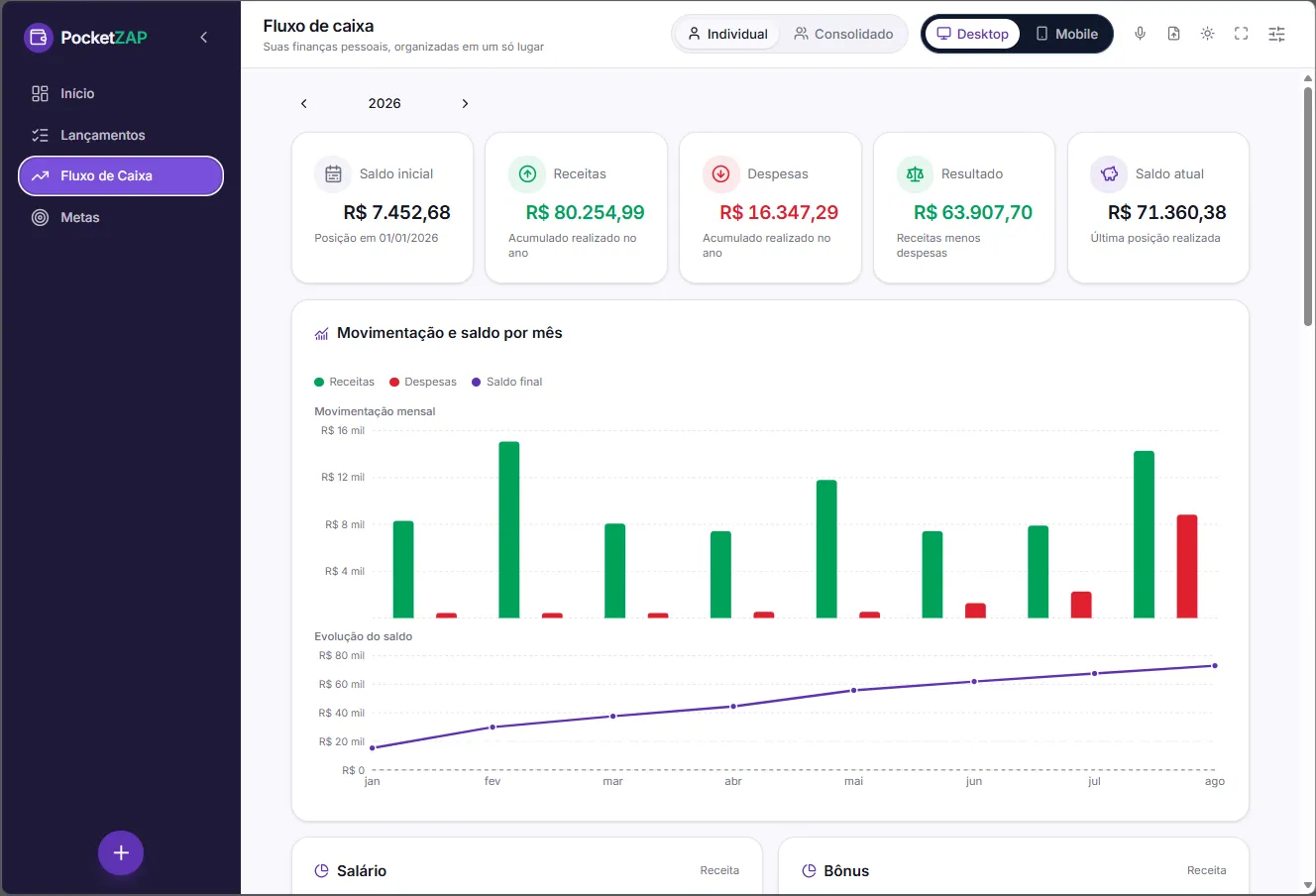The width and height of the screenshot is (1316, 896).
Task: Click the Saldo atual piggy bank icon
Action: [1109, 174]
